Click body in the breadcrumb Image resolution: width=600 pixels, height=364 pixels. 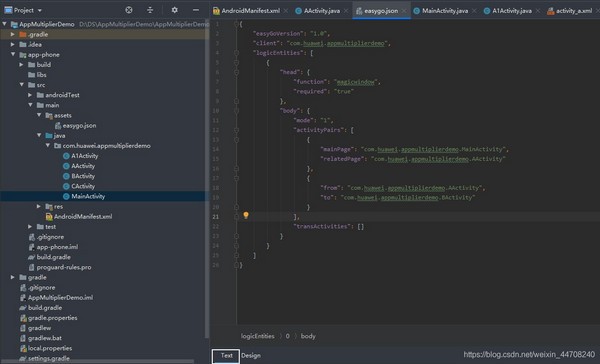tap(308, 336)
